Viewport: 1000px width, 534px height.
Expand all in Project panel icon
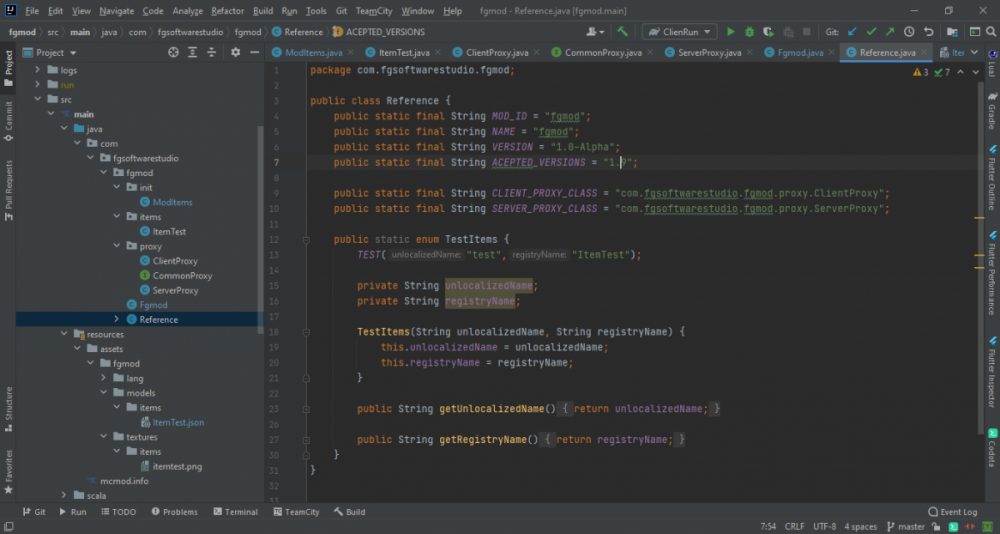192,52
